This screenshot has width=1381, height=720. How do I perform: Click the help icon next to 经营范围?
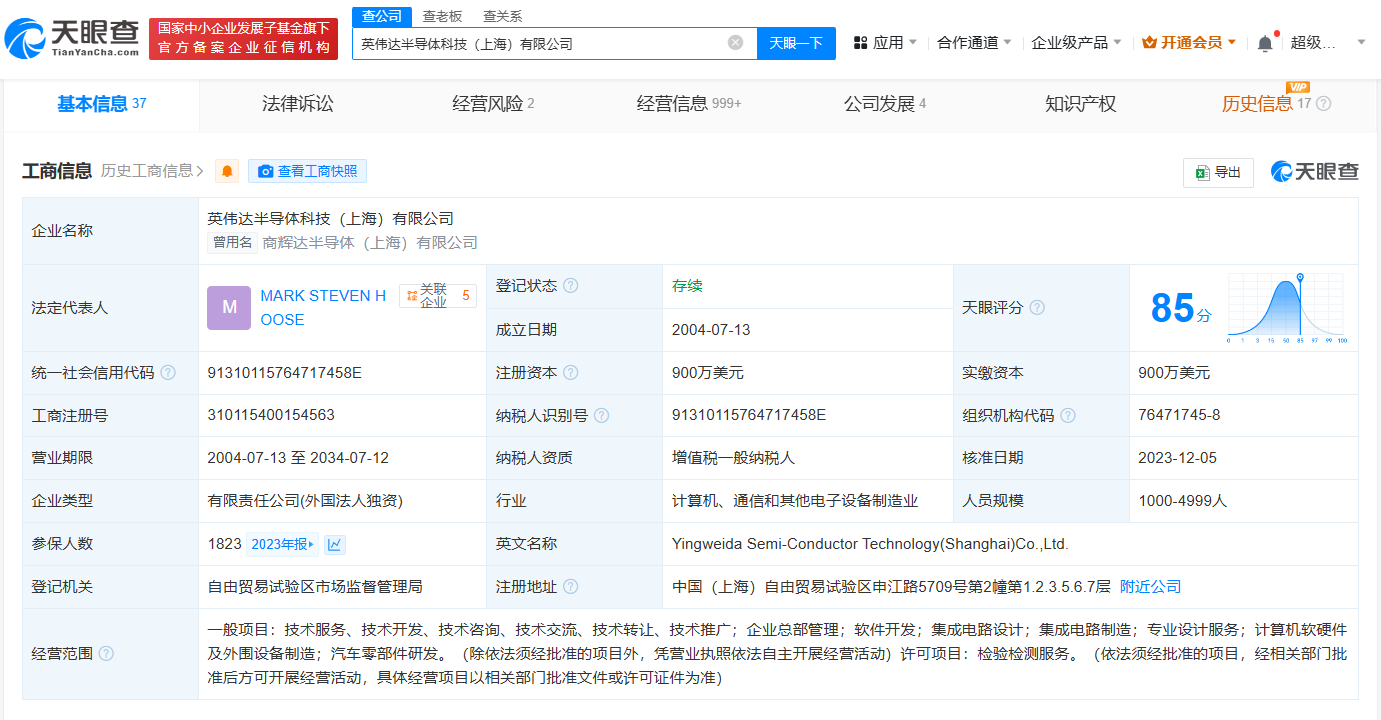point(106,654)
